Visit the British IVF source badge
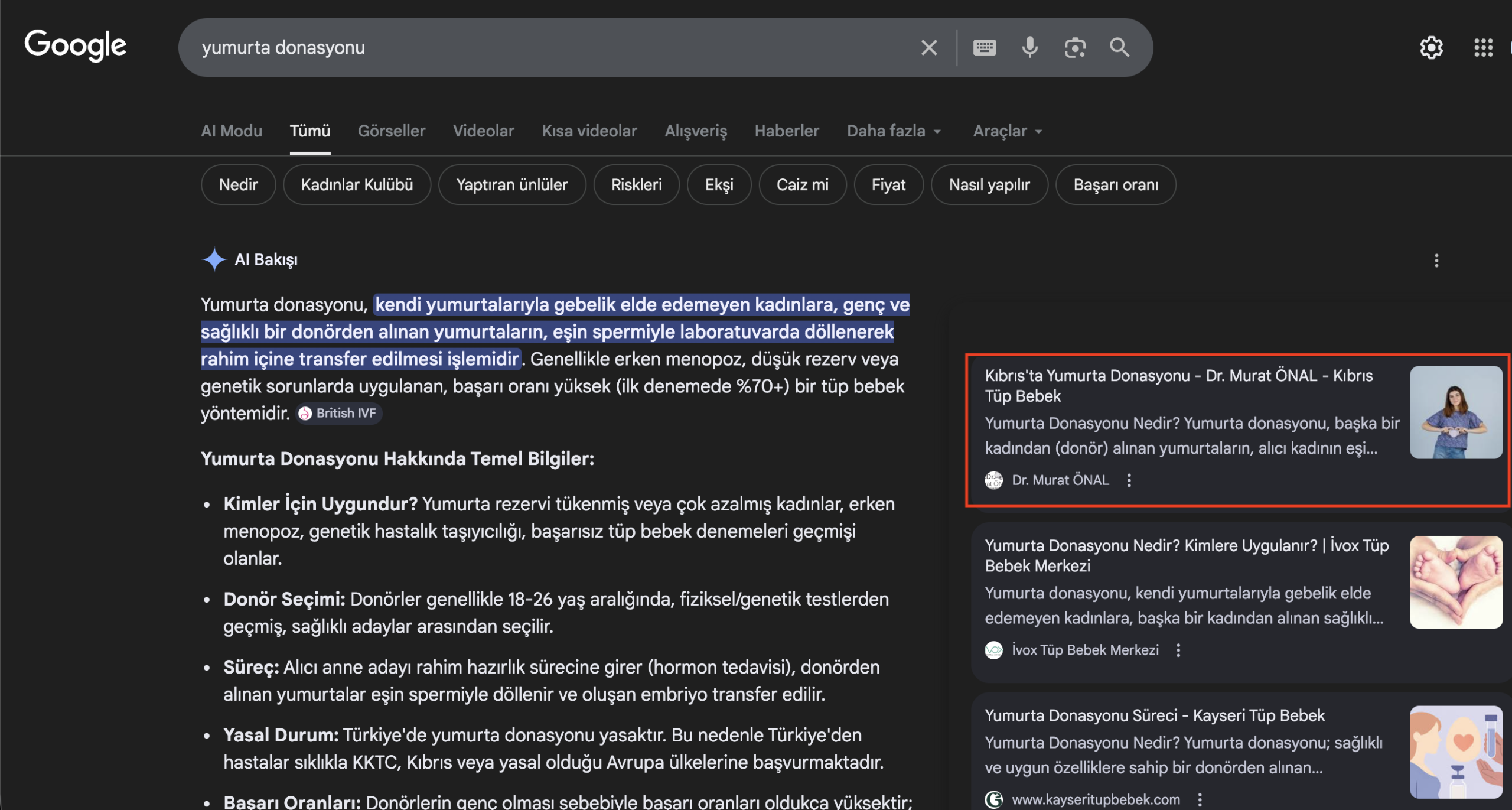The image size is (1512, 810). (338, 413)
